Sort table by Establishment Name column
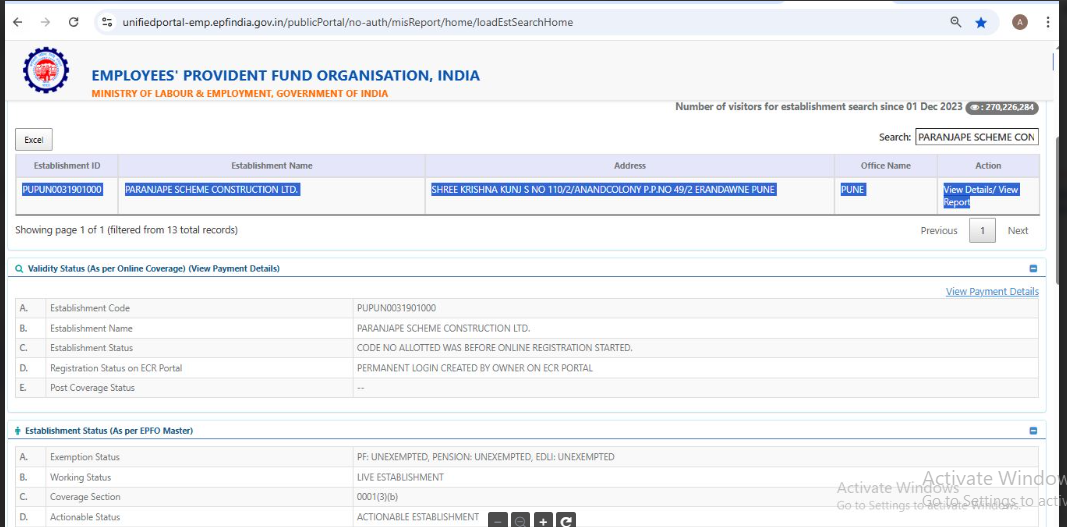1067x527 pixels. click(272, 166)
